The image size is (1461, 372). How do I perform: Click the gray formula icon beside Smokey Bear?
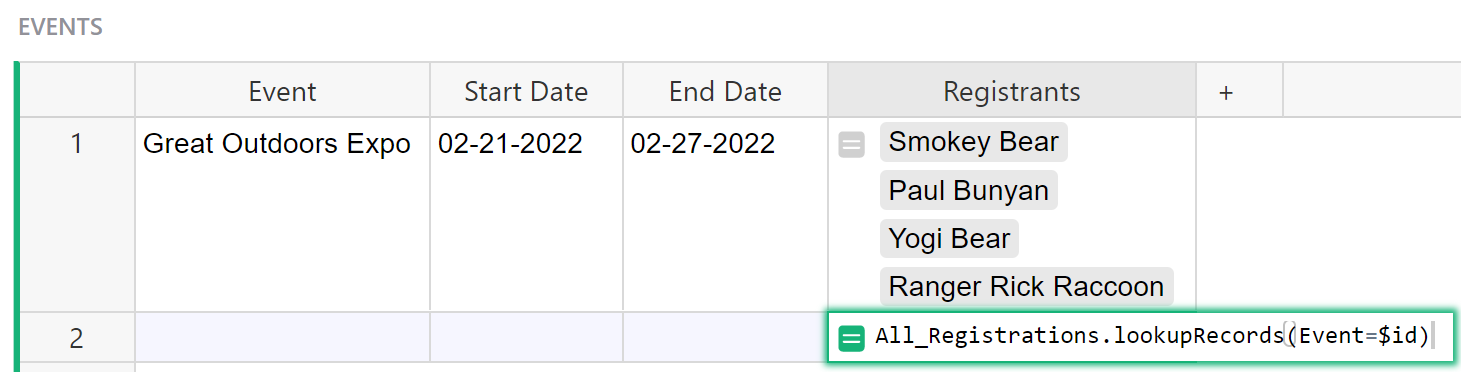point(851,146)
